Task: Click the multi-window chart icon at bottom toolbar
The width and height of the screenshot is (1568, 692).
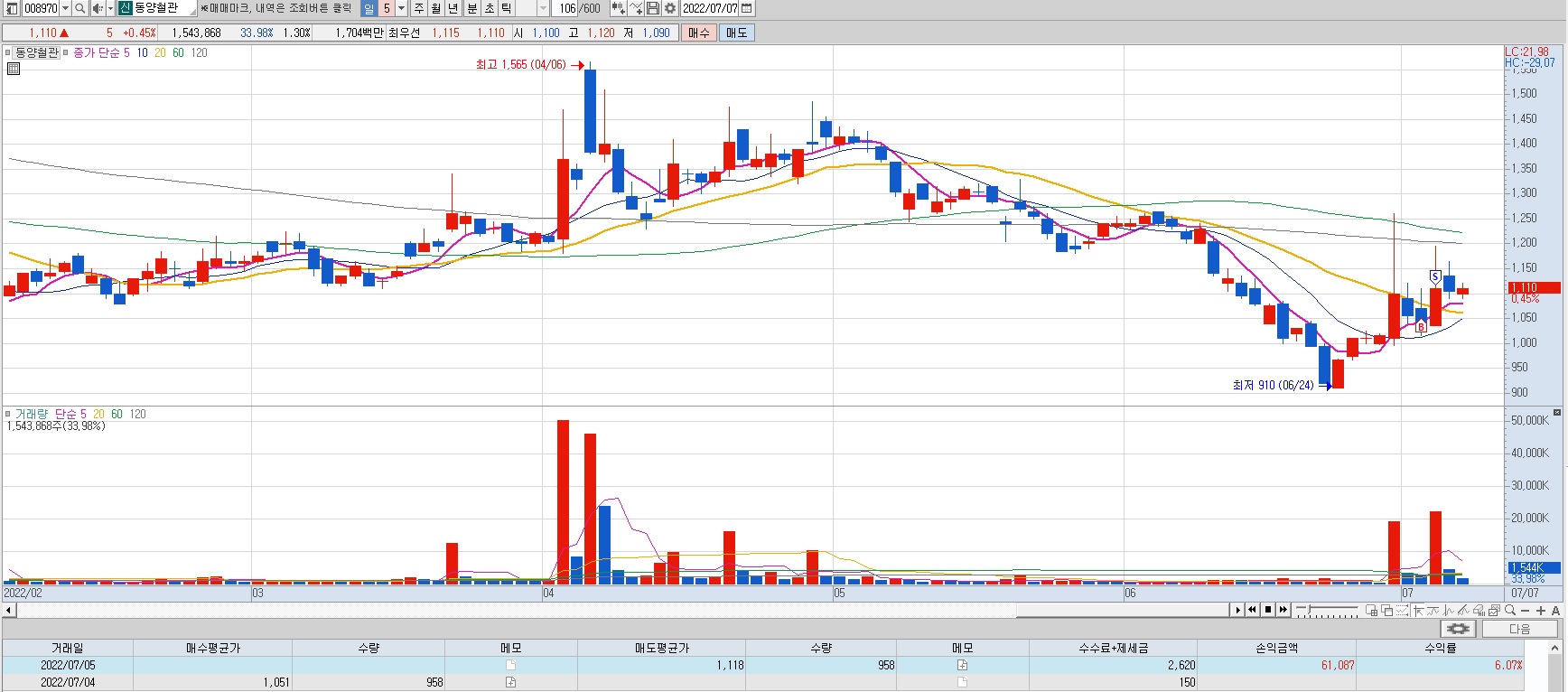Action: pyautogui.click(x=1494, y=610)
